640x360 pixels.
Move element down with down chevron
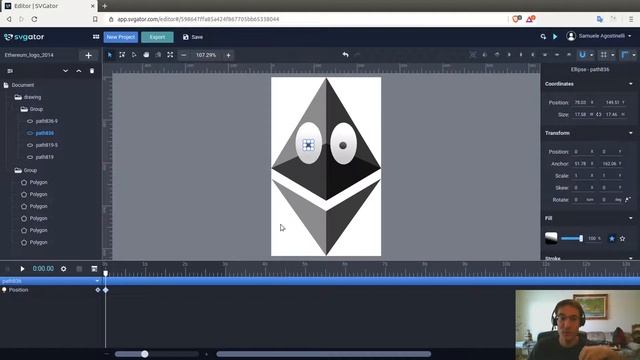(x=65, y=71)
